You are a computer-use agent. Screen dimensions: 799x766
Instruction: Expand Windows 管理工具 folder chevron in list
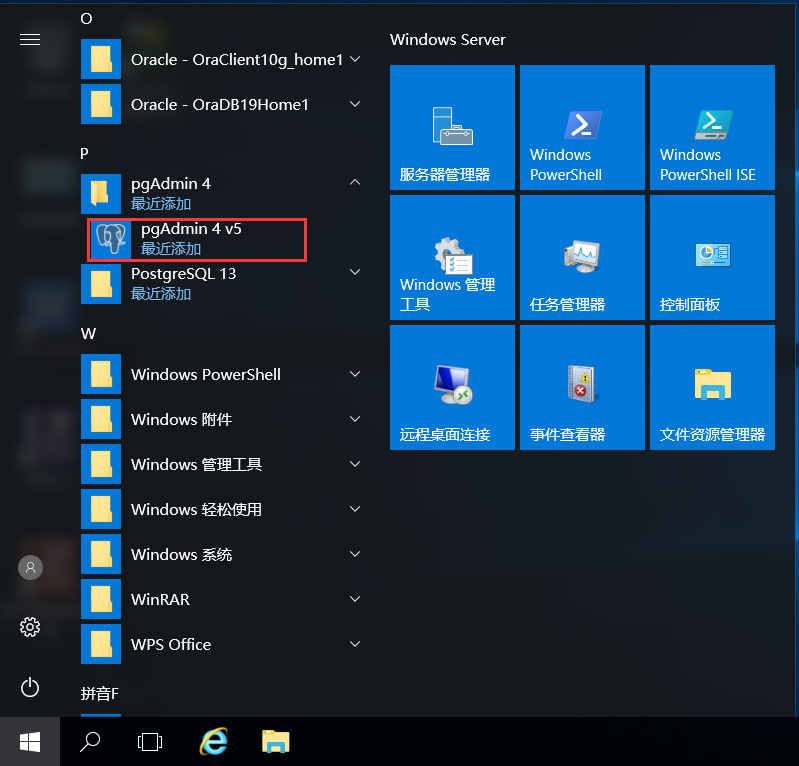tap(355, 464)
